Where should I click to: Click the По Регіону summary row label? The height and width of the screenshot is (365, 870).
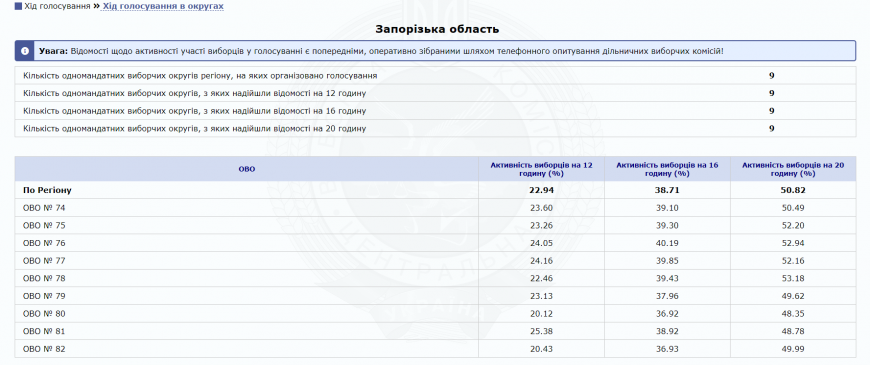coord(47,190)
